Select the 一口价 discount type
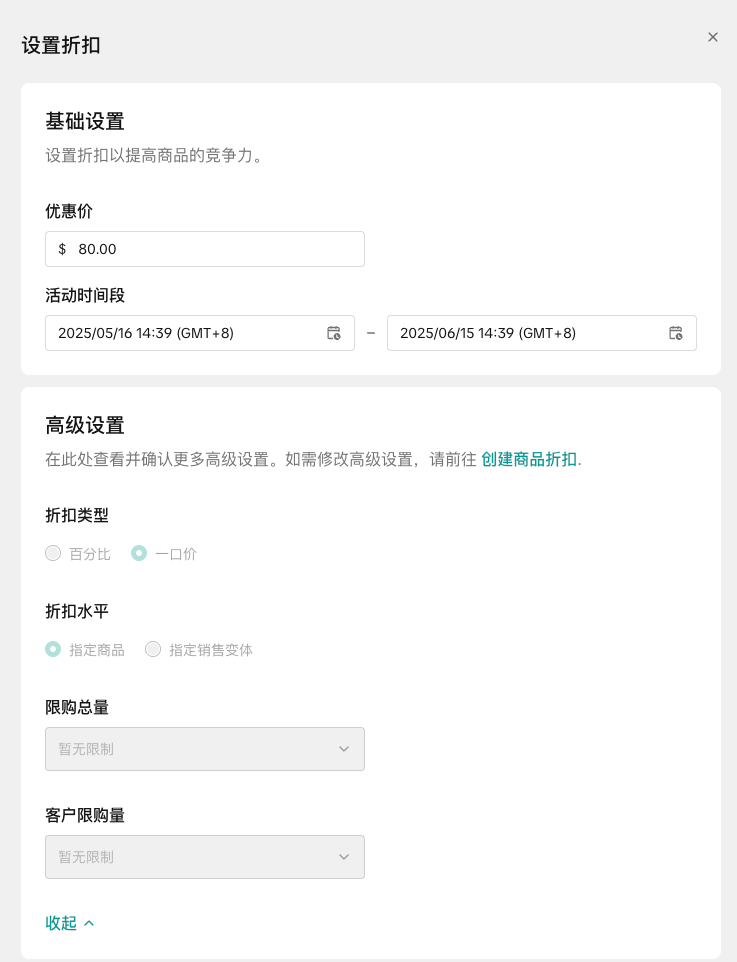 click(139, 553)
